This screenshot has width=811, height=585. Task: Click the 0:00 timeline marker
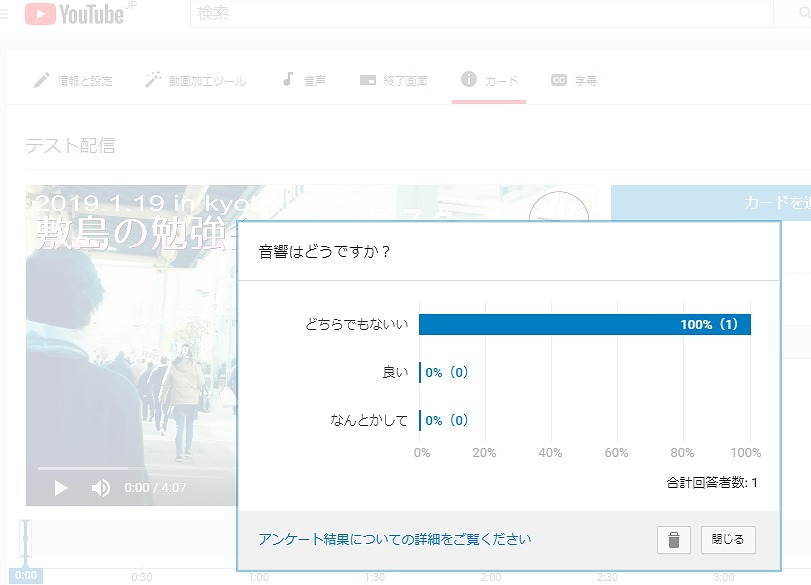pos(26,575)
